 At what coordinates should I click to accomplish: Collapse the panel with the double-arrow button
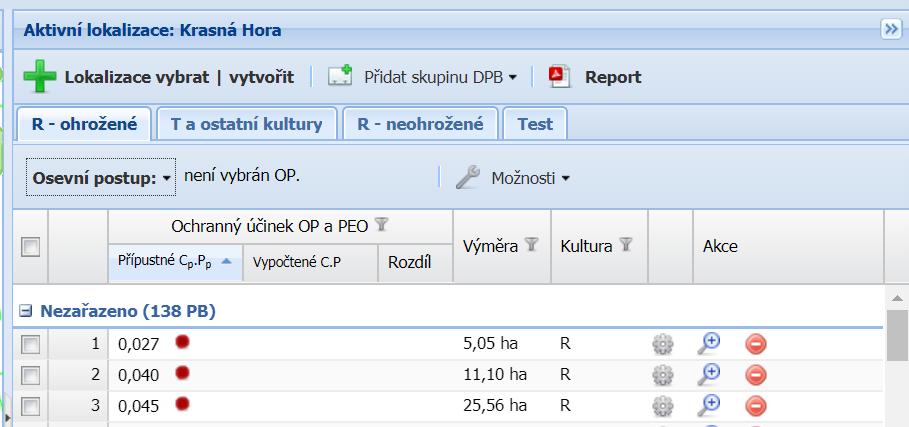pos(890,29)
